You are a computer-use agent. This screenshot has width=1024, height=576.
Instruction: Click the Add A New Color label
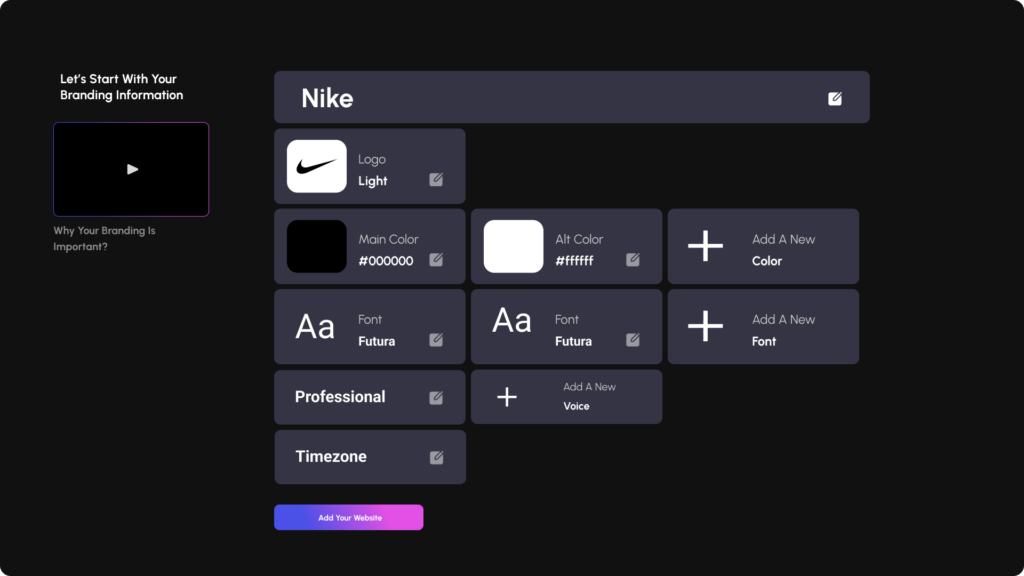(x=783, y=250)
